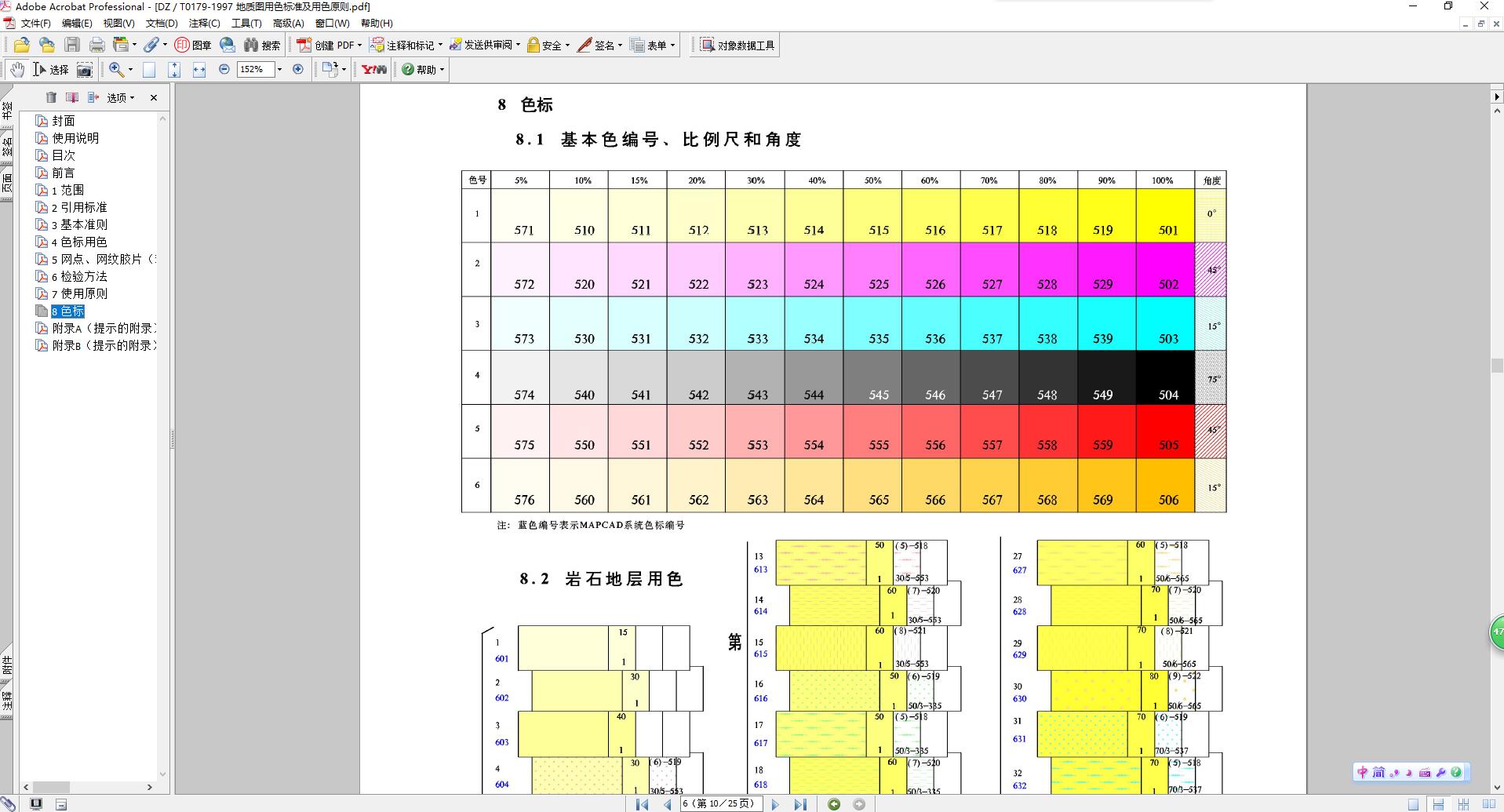Open the 编辑(E) menu
Screen dimensions: 1504x812
[77, 24]
